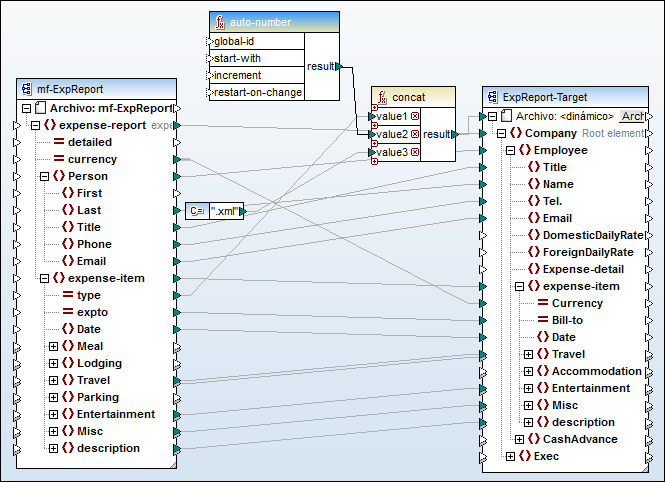Delete the value1 parameter in concat
The width and height of the screenshot is (665, 482).
click(414, 116)
